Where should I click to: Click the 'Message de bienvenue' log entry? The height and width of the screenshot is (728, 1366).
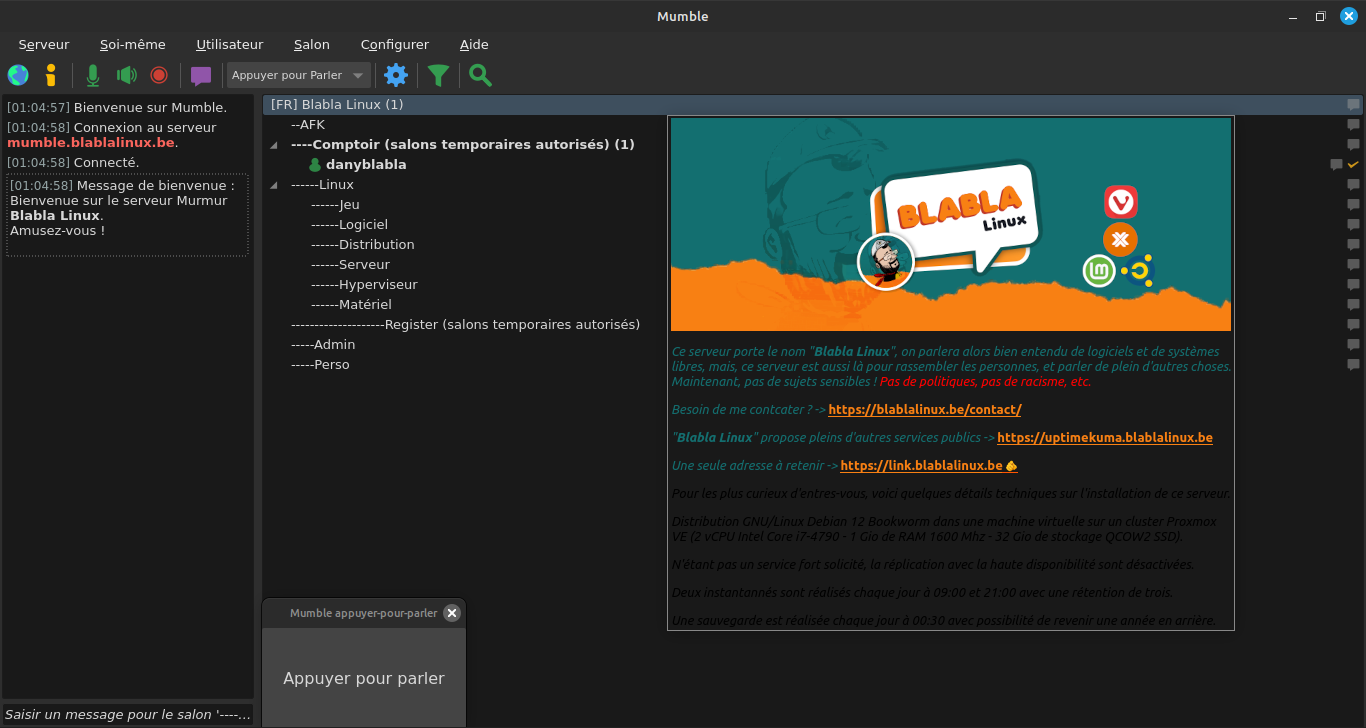(127, 215)
